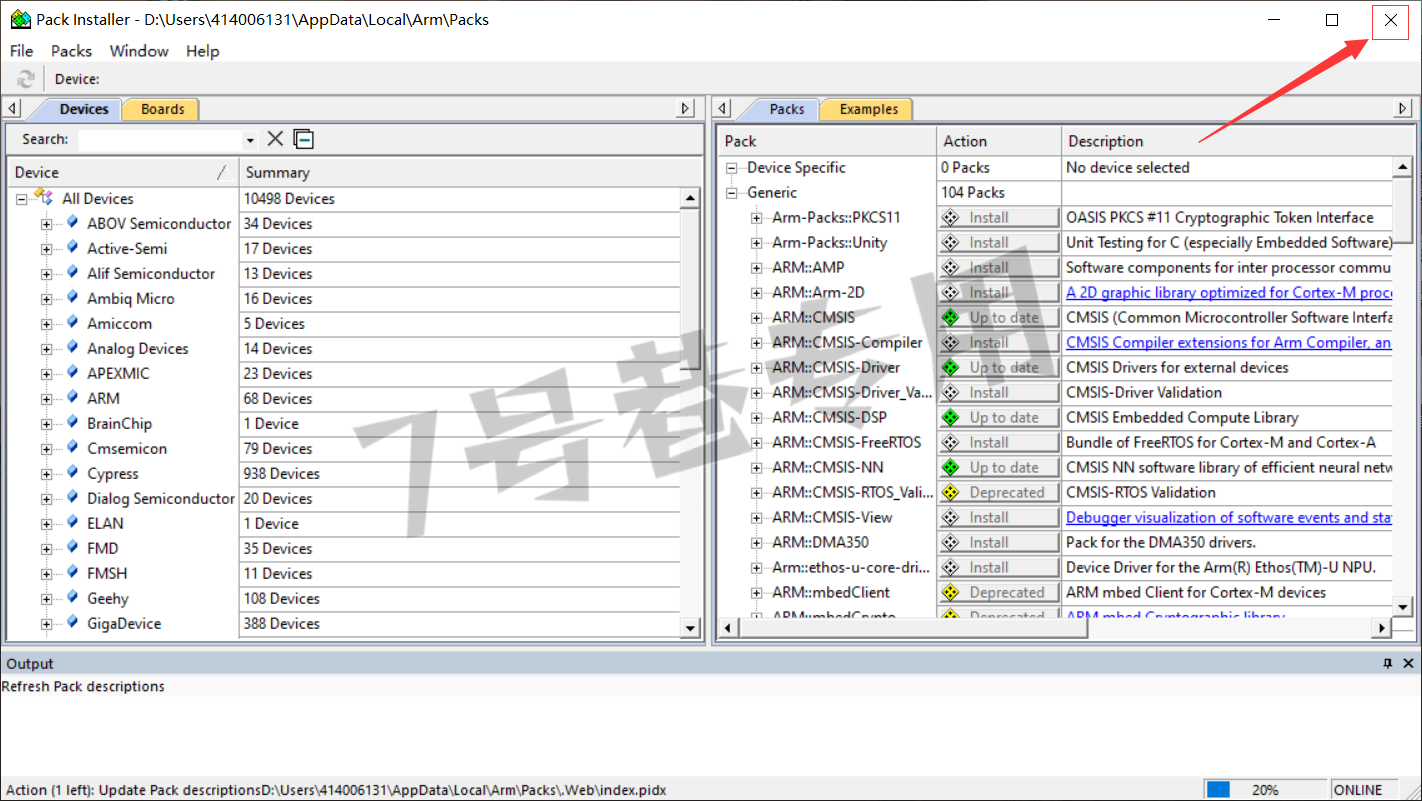The height and width of the screenshot is (801, 1422).
Task: Expand the Alif Semiconductor node
Action: point(46,274)
